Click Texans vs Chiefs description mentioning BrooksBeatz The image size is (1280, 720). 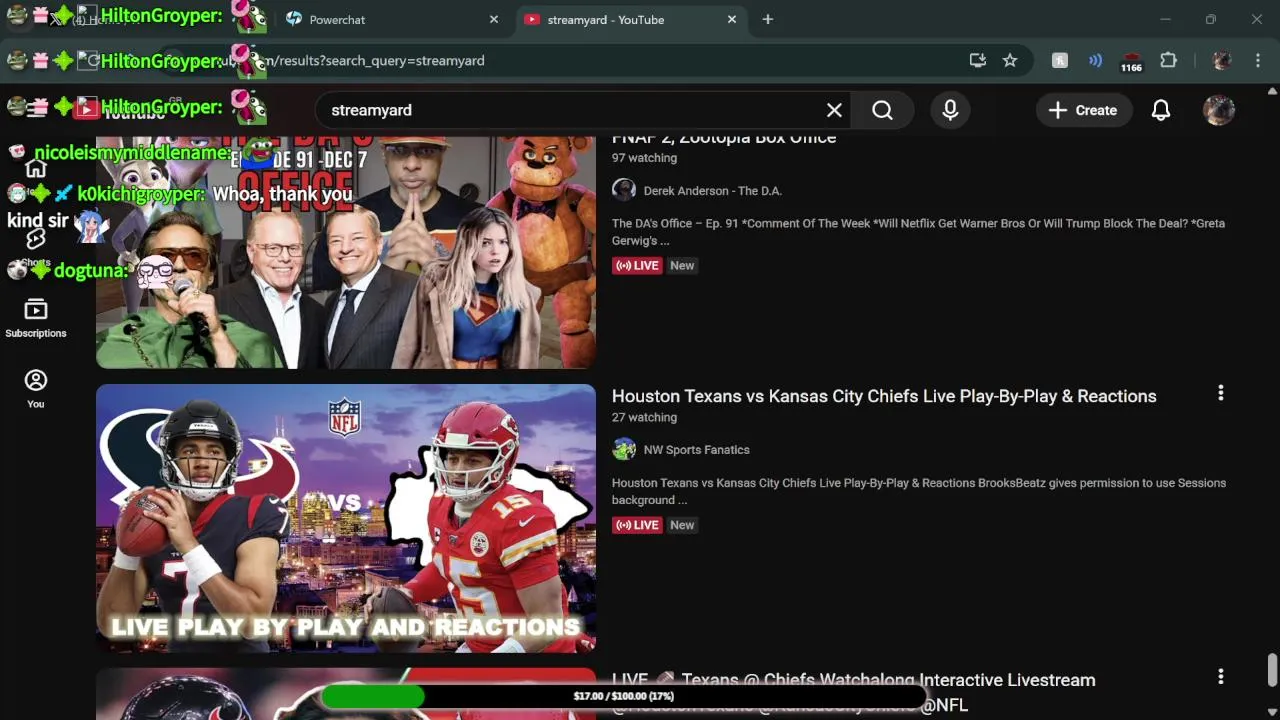pyautogui.click(x=918, y=491)
